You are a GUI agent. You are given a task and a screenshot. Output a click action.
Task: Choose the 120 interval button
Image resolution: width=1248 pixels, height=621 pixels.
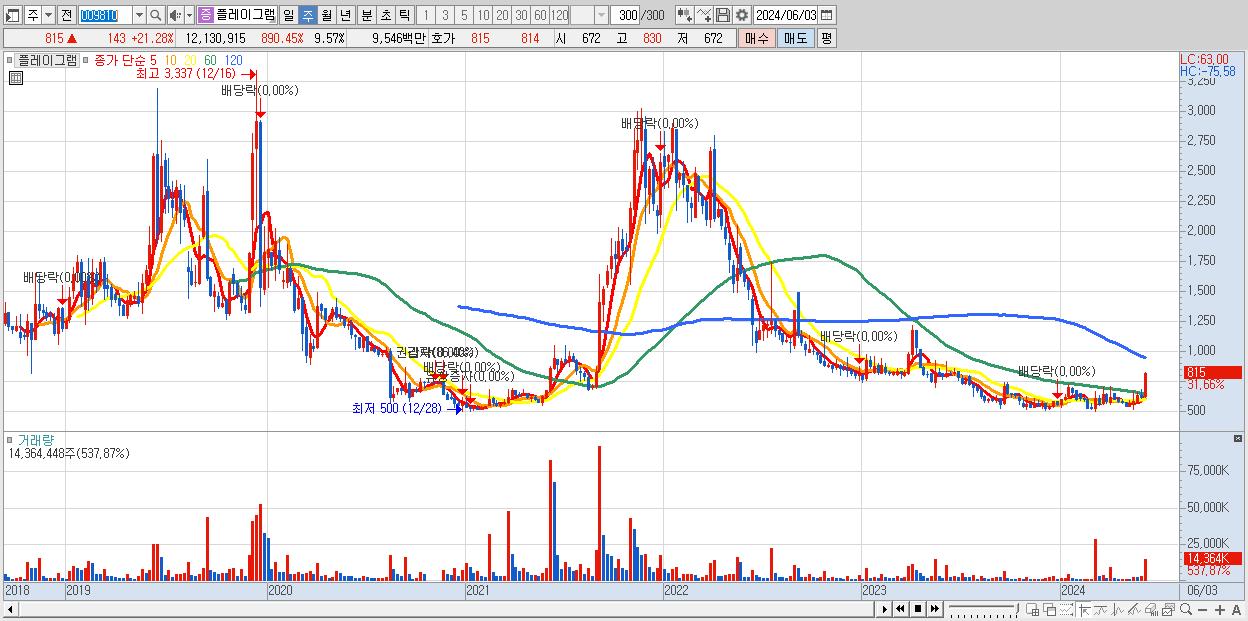click(559, 15)
